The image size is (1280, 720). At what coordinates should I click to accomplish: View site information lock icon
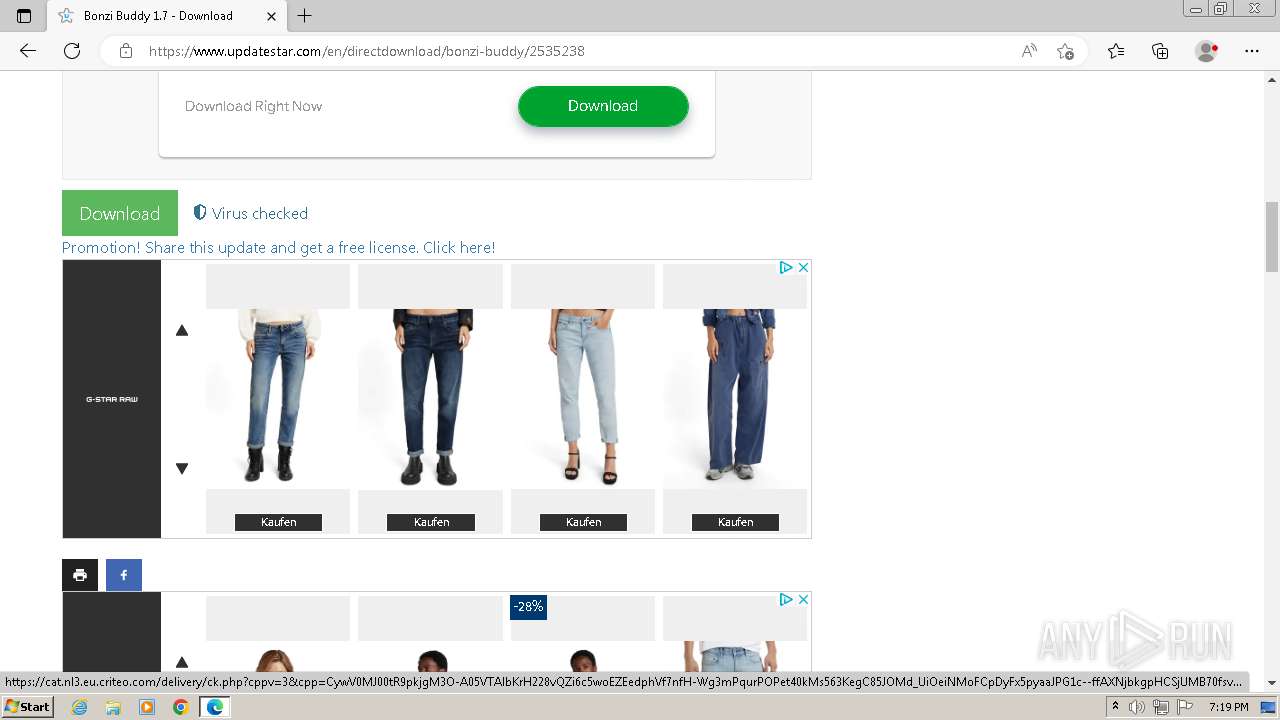tap(126, 51)
